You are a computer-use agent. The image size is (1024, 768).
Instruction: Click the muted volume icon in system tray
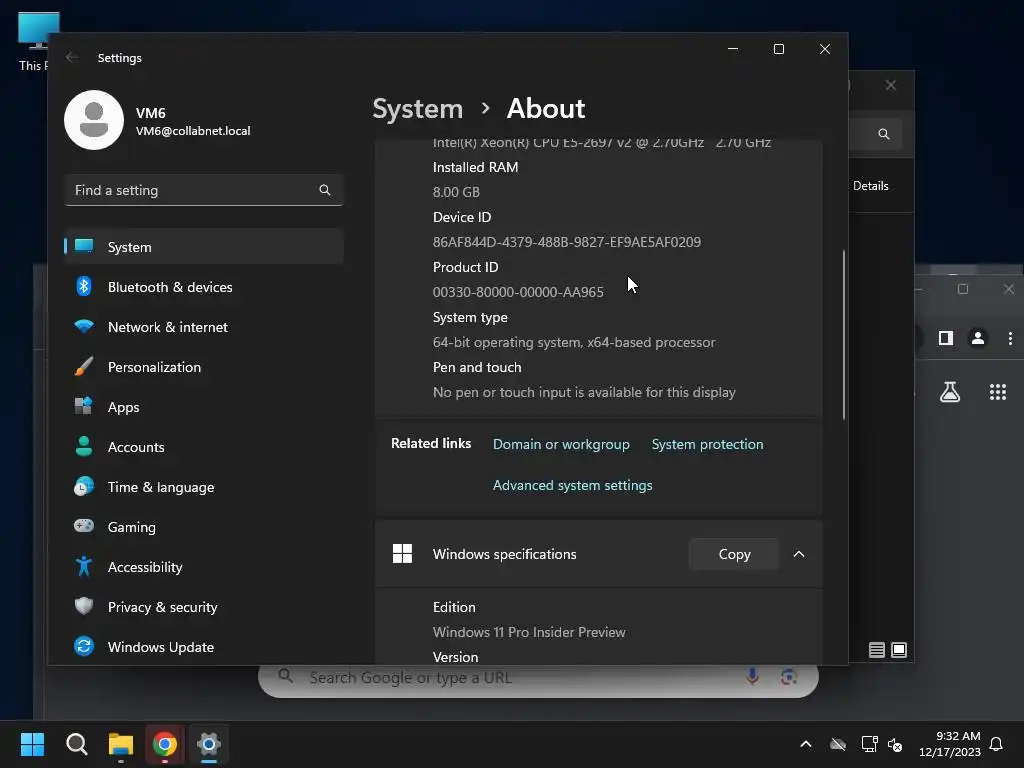[x=895, y=744]
